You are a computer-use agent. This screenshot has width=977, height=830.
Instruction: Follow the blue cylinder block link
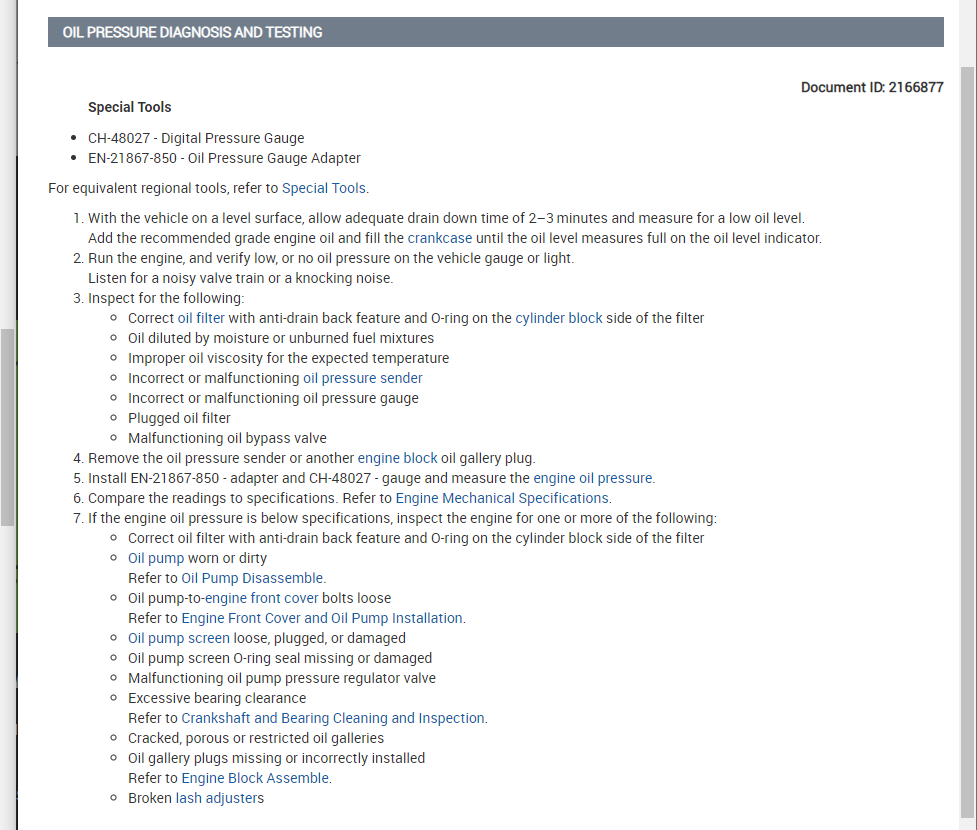coord(558,318)
